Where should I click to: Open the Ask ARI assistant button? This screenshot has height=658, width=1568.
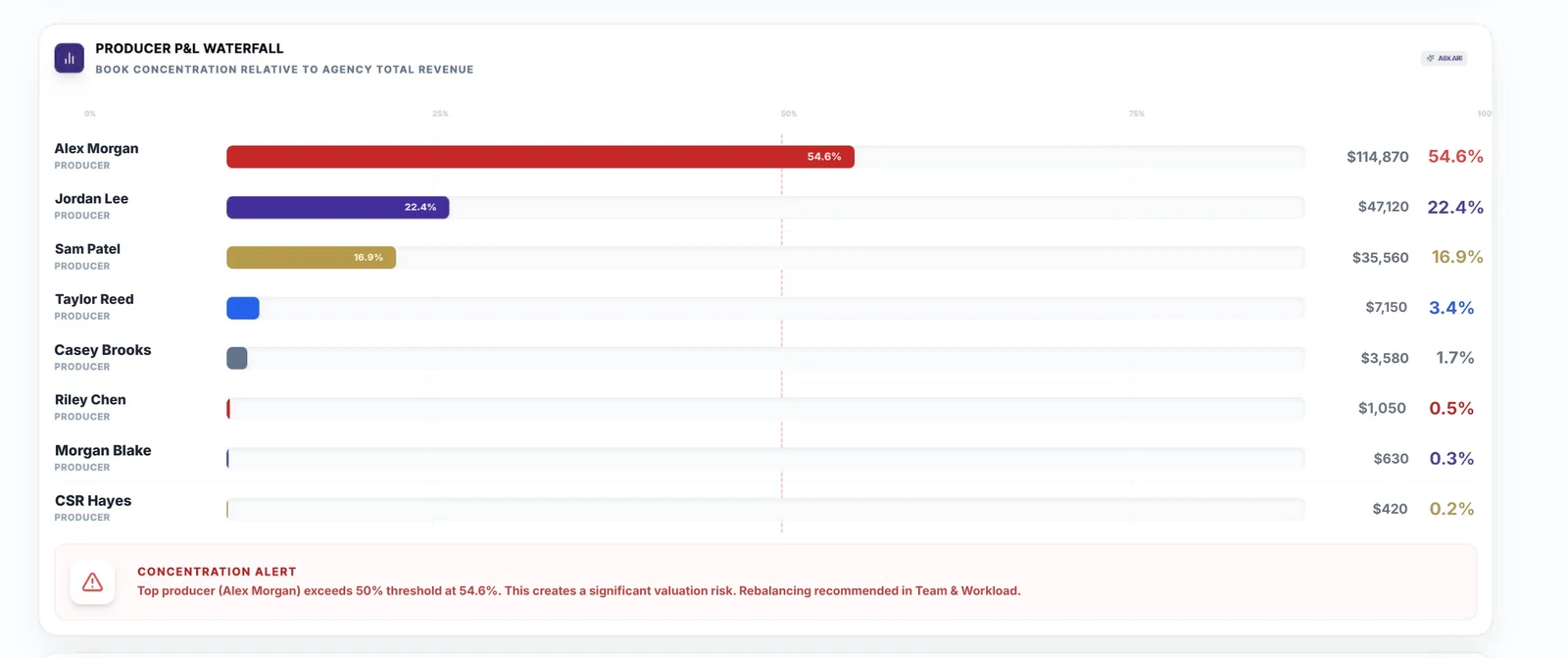(x=1445, y=59)
